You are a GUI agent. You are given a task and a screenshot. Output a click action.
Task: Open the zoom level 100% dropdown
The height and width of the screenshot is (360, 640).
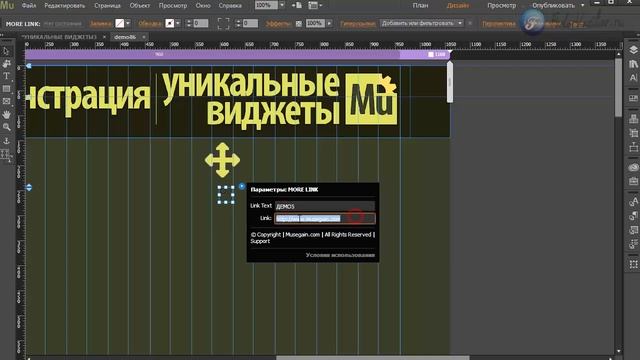click(282, 5)
